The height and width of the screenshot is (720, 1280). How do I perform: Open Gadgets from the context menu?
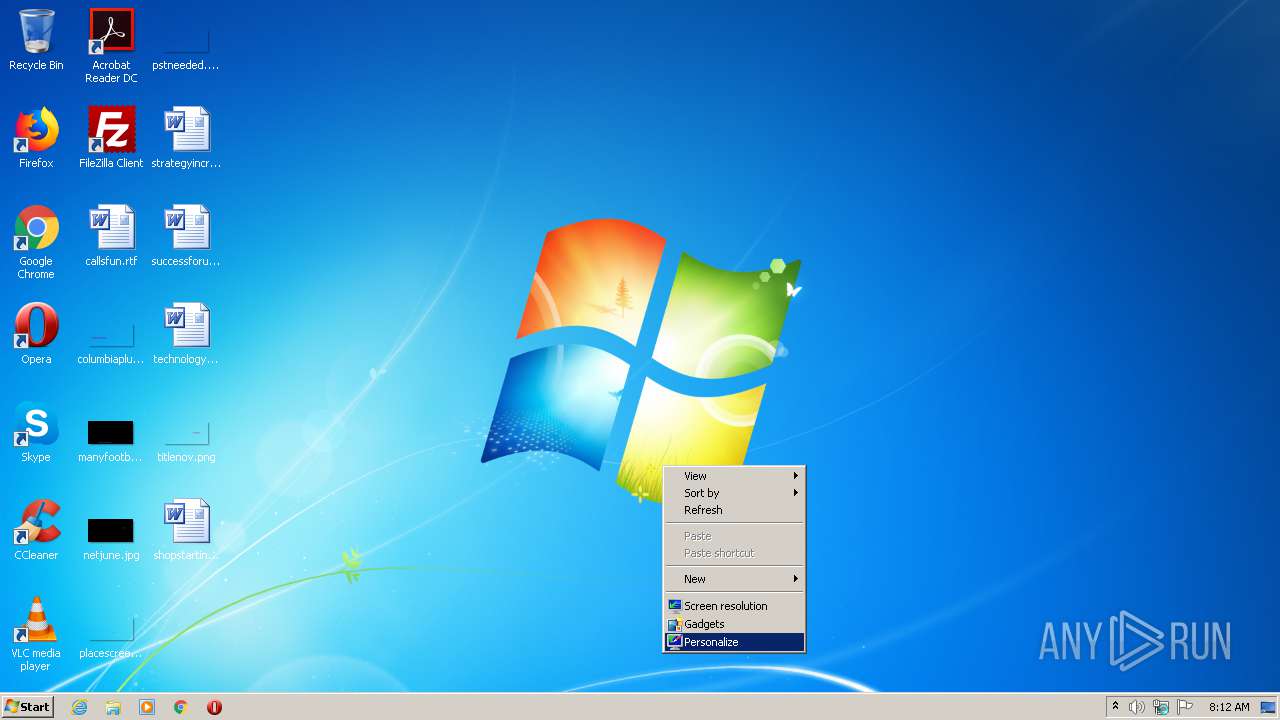(x=735, y=624)
